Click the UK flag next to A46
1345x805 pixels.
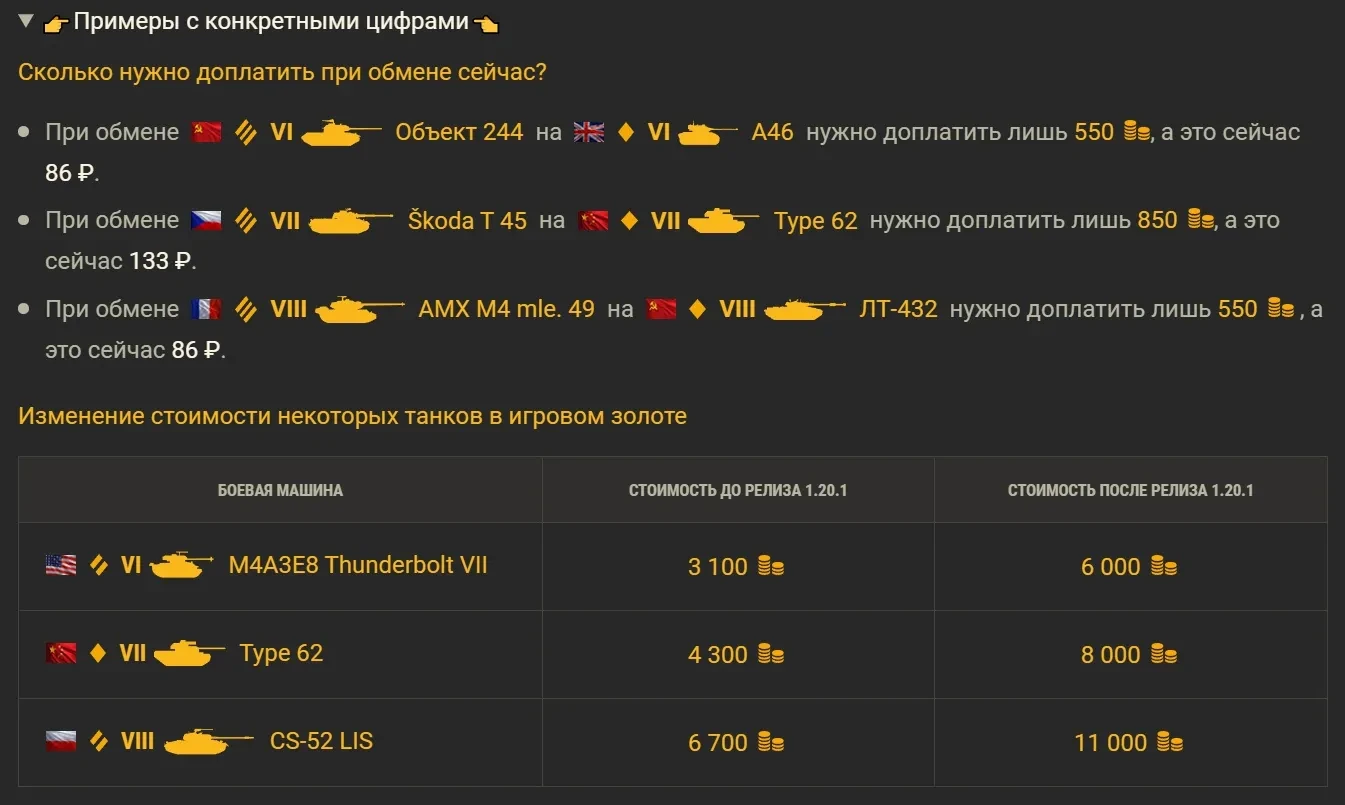589,132
